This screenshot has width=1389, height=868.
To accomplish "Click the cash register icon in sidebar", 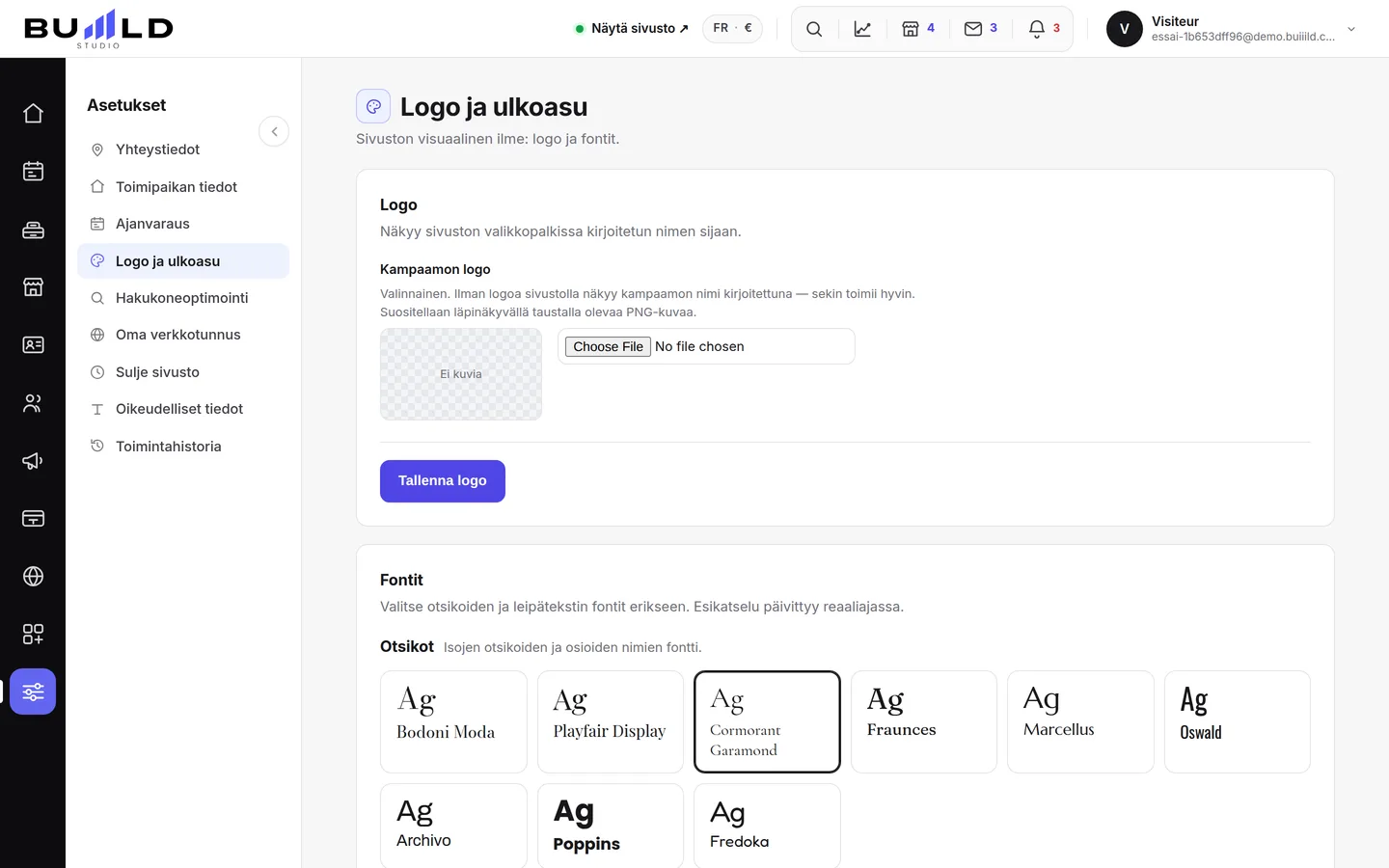I will point(33,230).
